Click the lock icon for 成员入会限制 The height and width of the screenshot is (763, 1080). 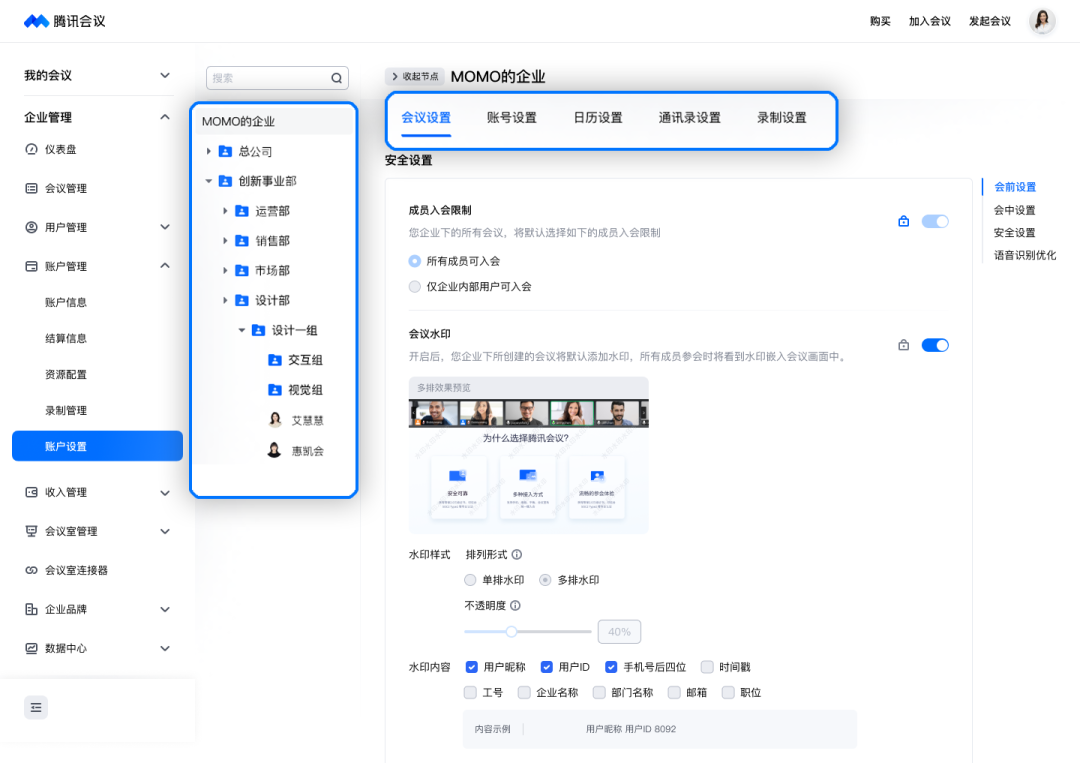click(x=904, y=221)
